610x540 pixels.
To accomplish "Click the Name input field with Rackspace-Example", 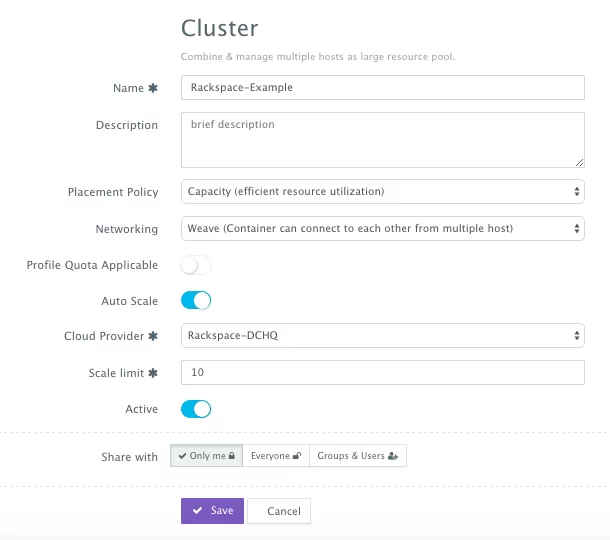I will point(382,88).
